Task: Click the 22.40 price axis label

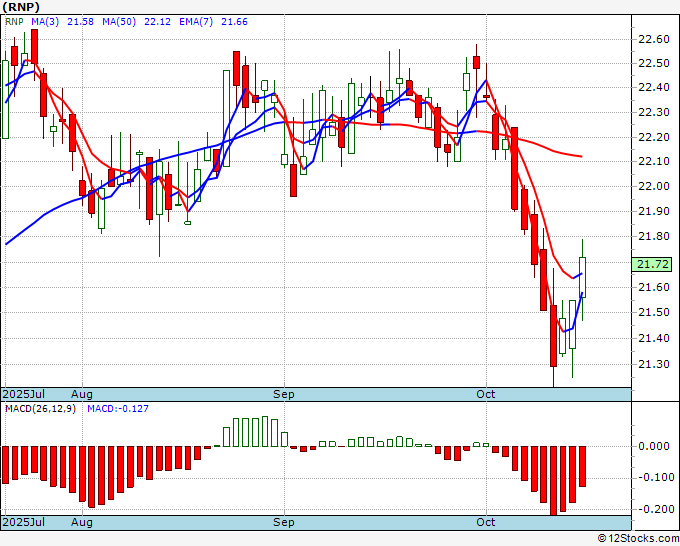Action: tap(654, 88)
